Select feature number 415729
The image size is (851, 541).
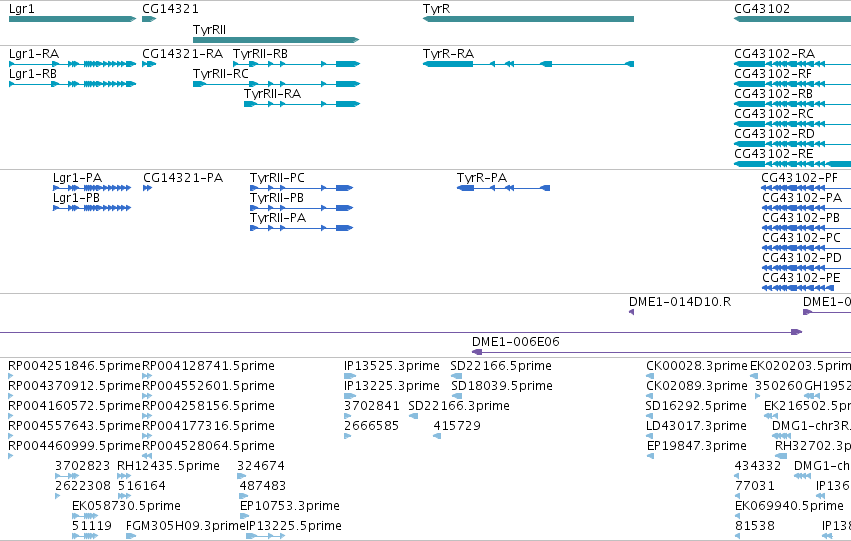tap(457, 427)
